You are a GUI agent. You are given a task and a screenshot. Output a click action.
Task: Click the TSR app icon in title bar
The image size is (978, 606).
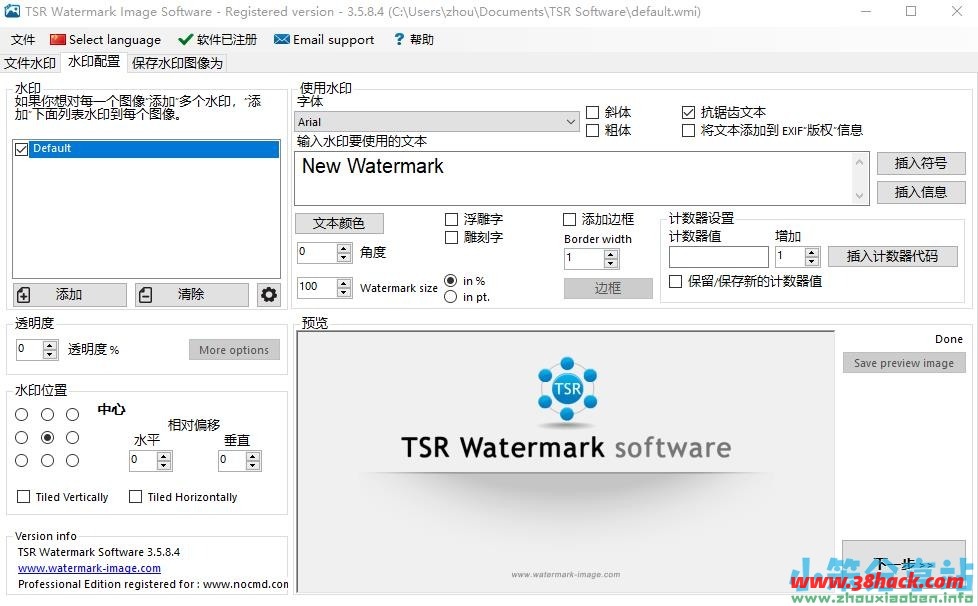pos(12,11)
